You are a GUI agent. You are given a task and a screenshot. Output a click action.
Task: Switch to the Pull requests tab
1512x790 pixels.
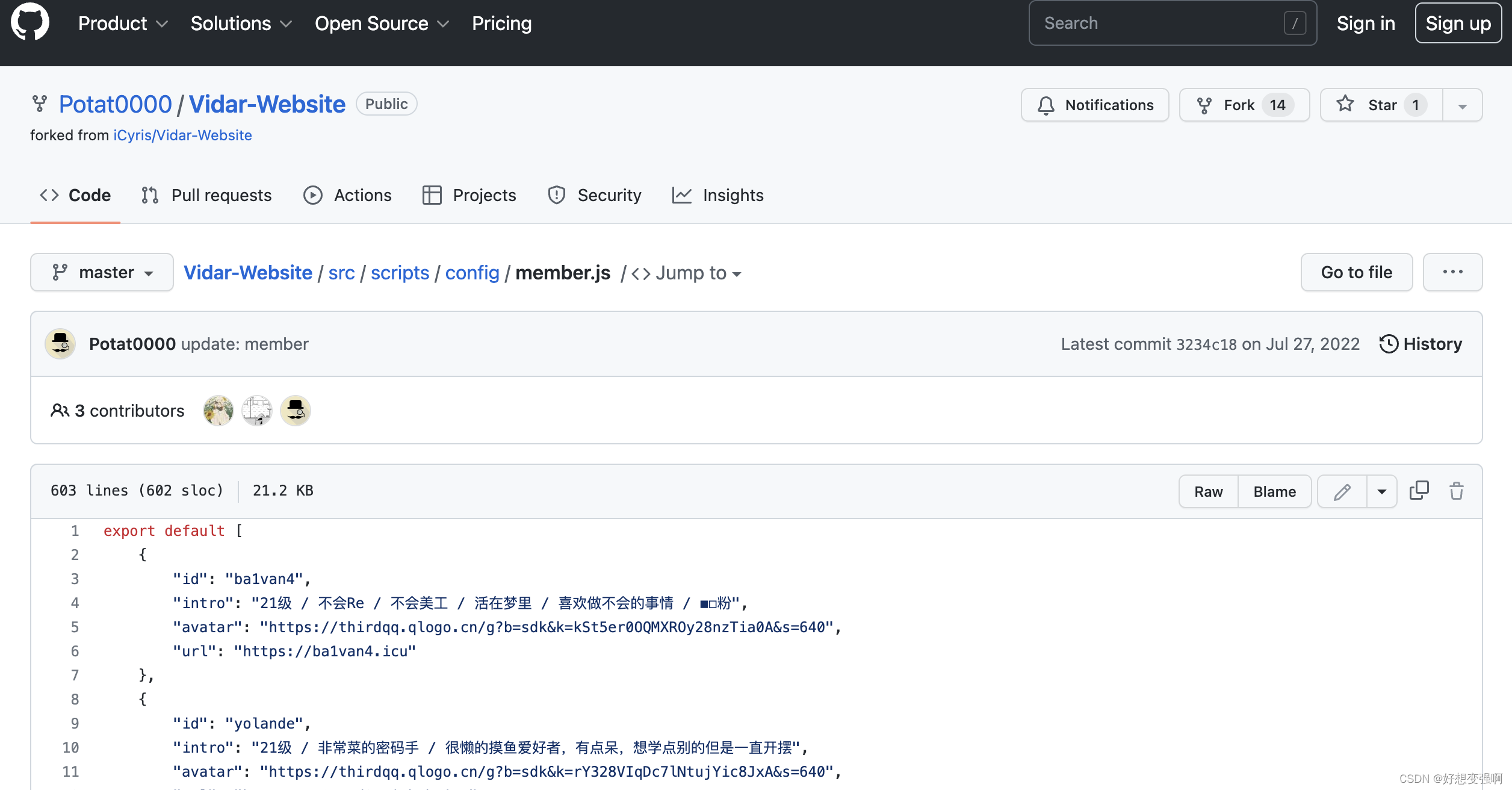(x=206, y=195)
